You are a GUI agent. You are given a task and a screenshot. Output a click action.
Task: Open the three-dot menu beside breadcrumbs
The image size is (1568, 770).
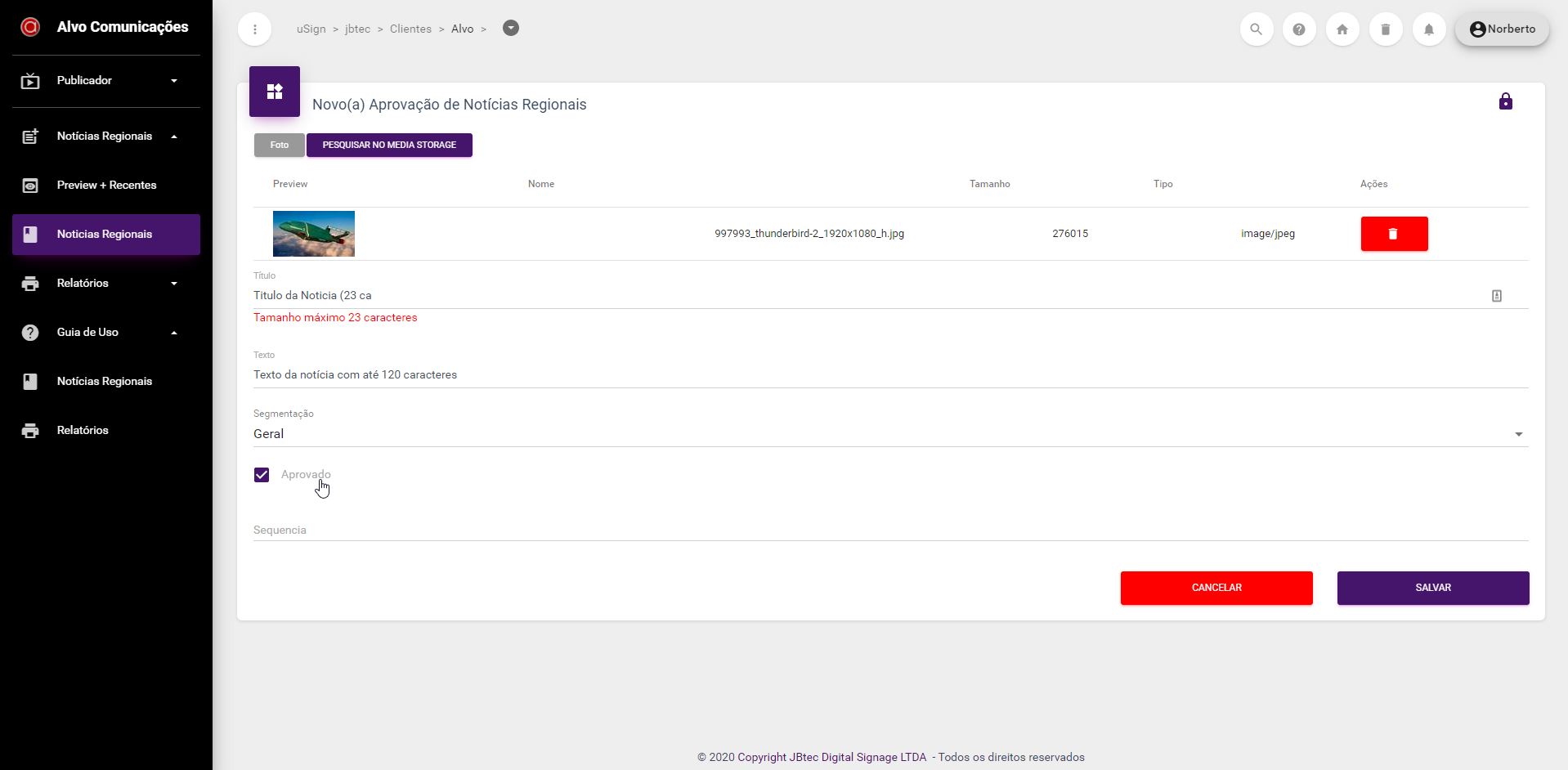[255, 29]
